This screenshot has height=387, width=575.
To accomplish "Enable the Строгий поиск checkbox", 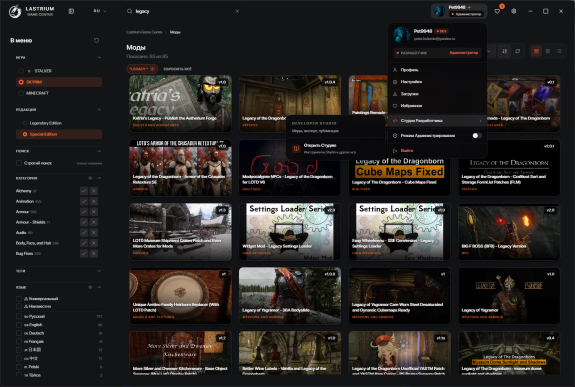I will tap(19, 163).
